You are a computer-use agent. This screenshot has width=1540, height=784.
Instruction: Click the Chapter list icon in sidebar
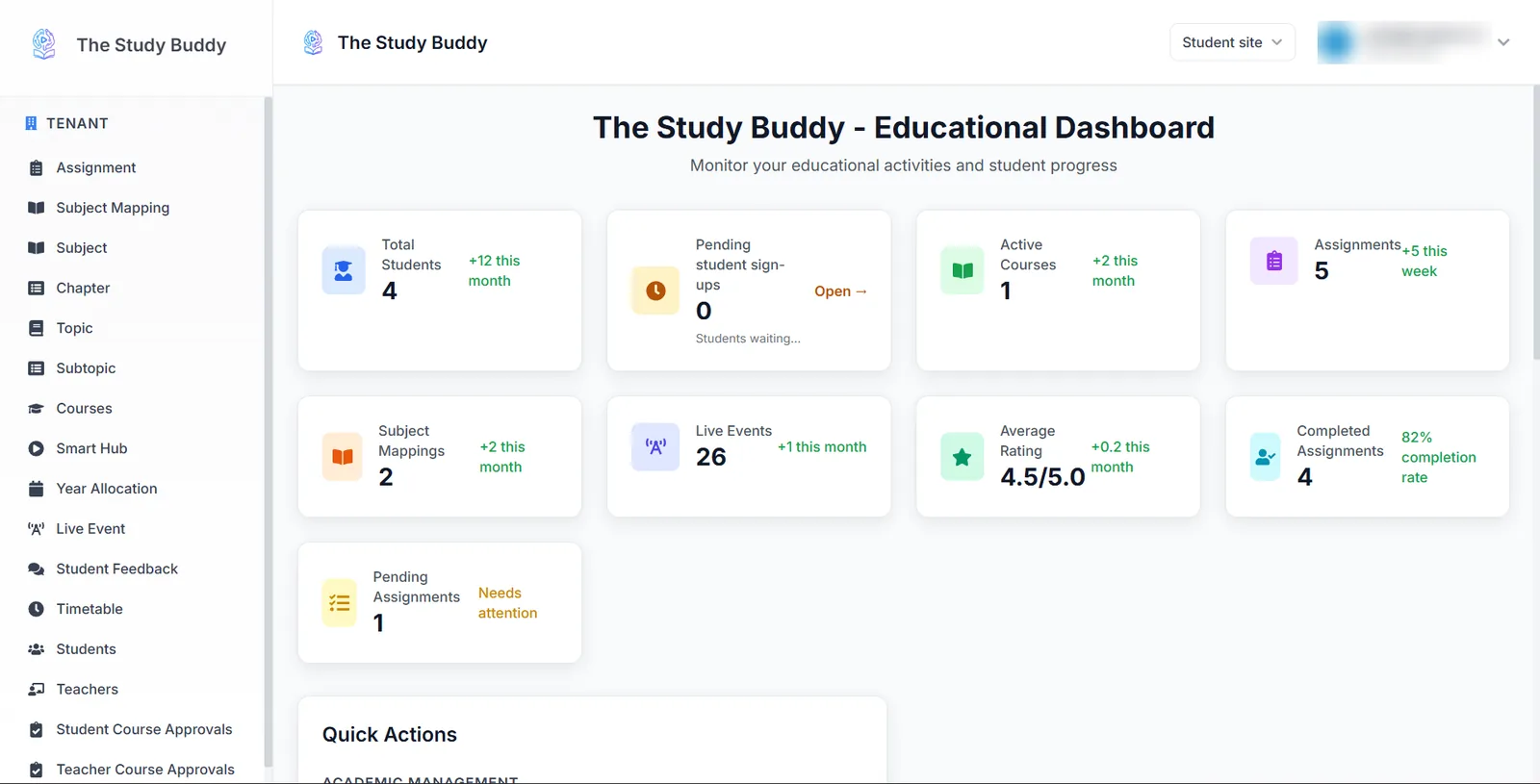(36, 289)
